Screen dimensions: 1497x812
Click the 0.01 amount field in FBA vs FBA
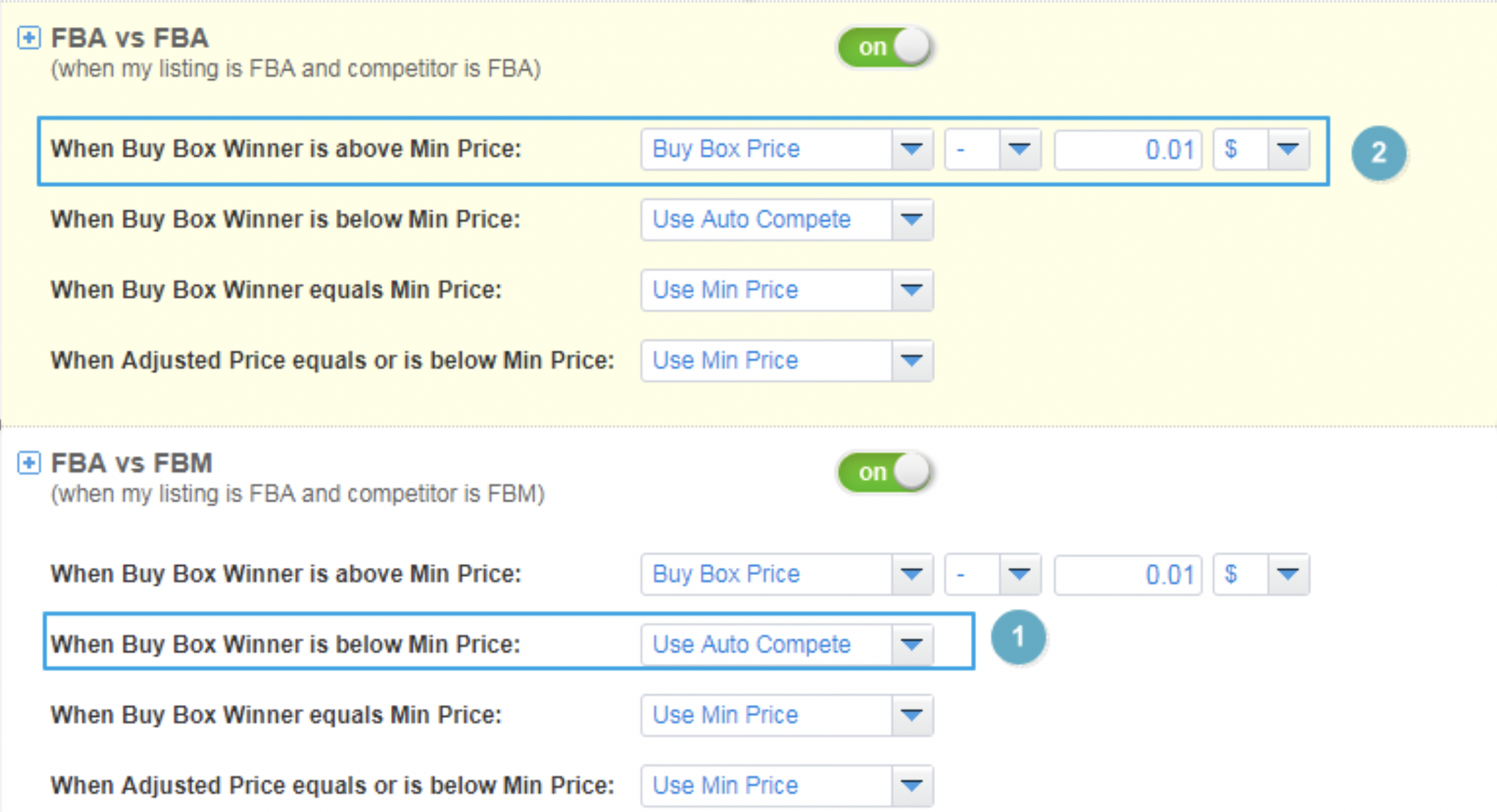coord(1128,149)
